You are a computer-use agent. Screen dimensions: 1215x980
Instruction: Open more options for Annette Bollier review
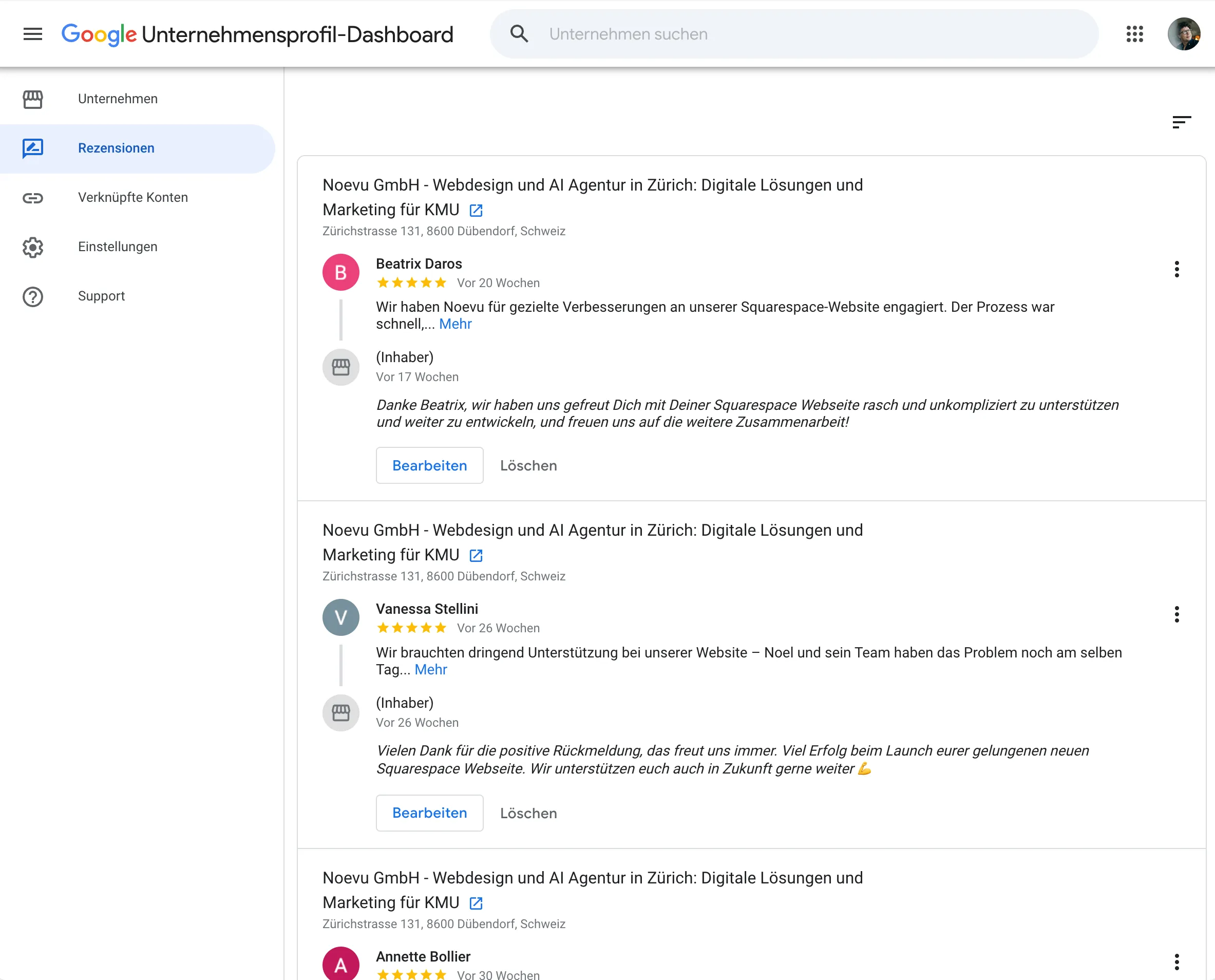click(x=1176, y=962)
